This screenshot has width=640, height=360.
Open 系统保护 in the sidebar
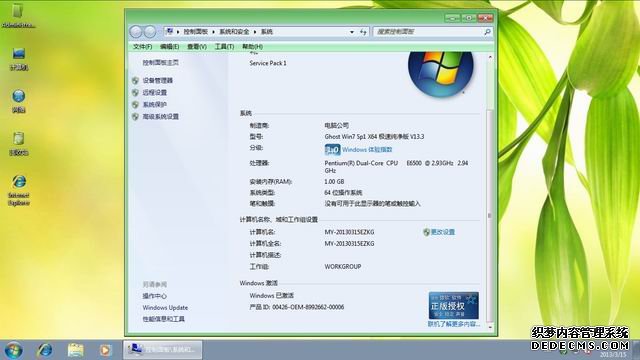(155, 105)
